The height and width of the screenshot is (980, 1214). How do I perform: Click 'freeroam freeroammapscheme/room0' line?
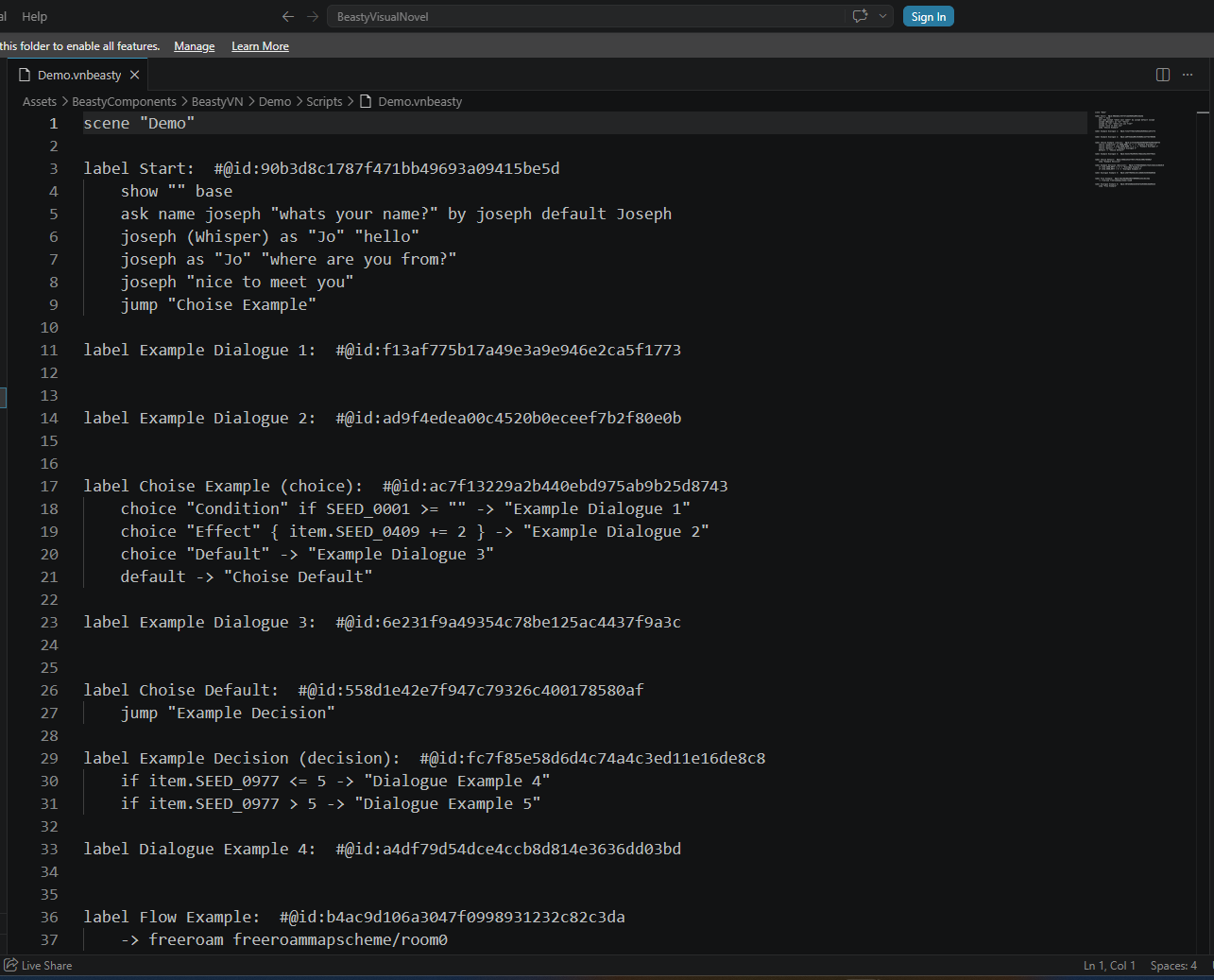(x=283, y=939)
